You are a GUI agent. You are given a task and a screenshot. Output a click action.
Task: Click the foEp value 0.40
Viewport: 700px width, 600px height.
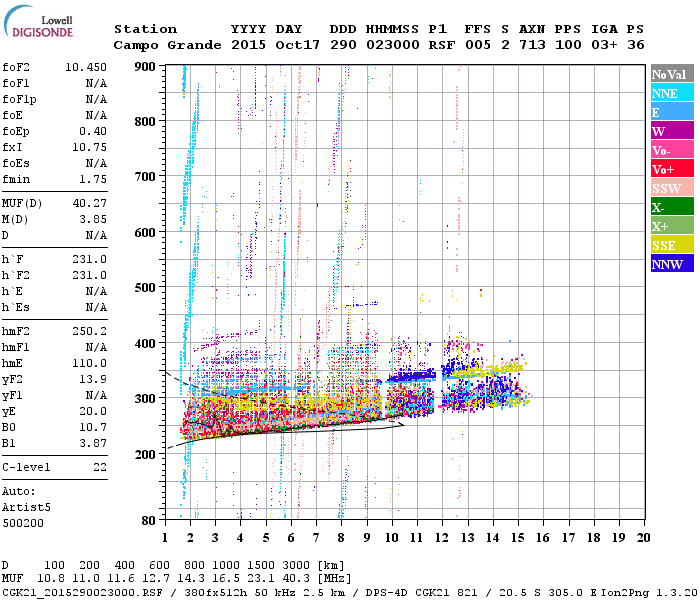(93, 131)
